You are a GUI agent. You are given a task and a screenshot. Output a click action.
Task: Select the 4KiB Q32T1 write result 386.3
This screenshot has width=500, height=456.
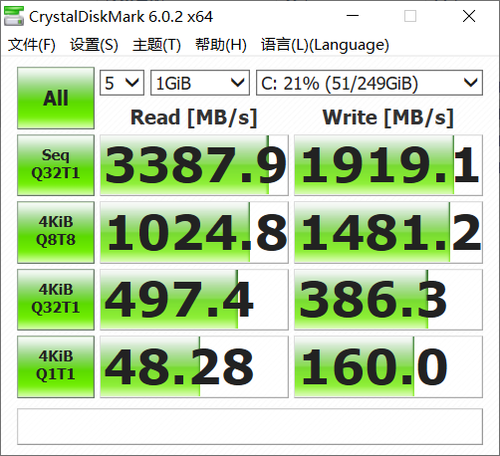pyautogui.click(x=388, y=299)
